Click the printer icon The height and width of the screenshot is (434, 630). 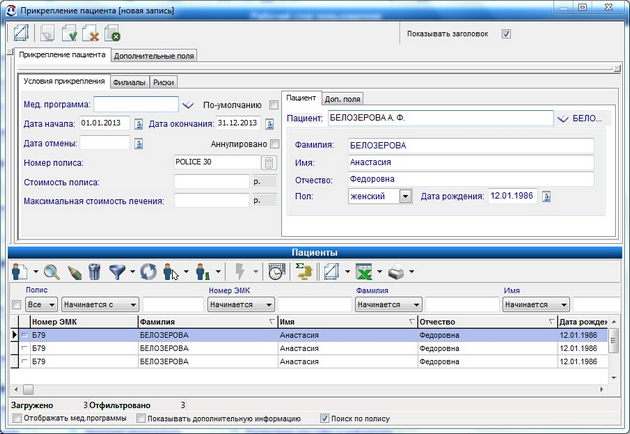(396, 272)
